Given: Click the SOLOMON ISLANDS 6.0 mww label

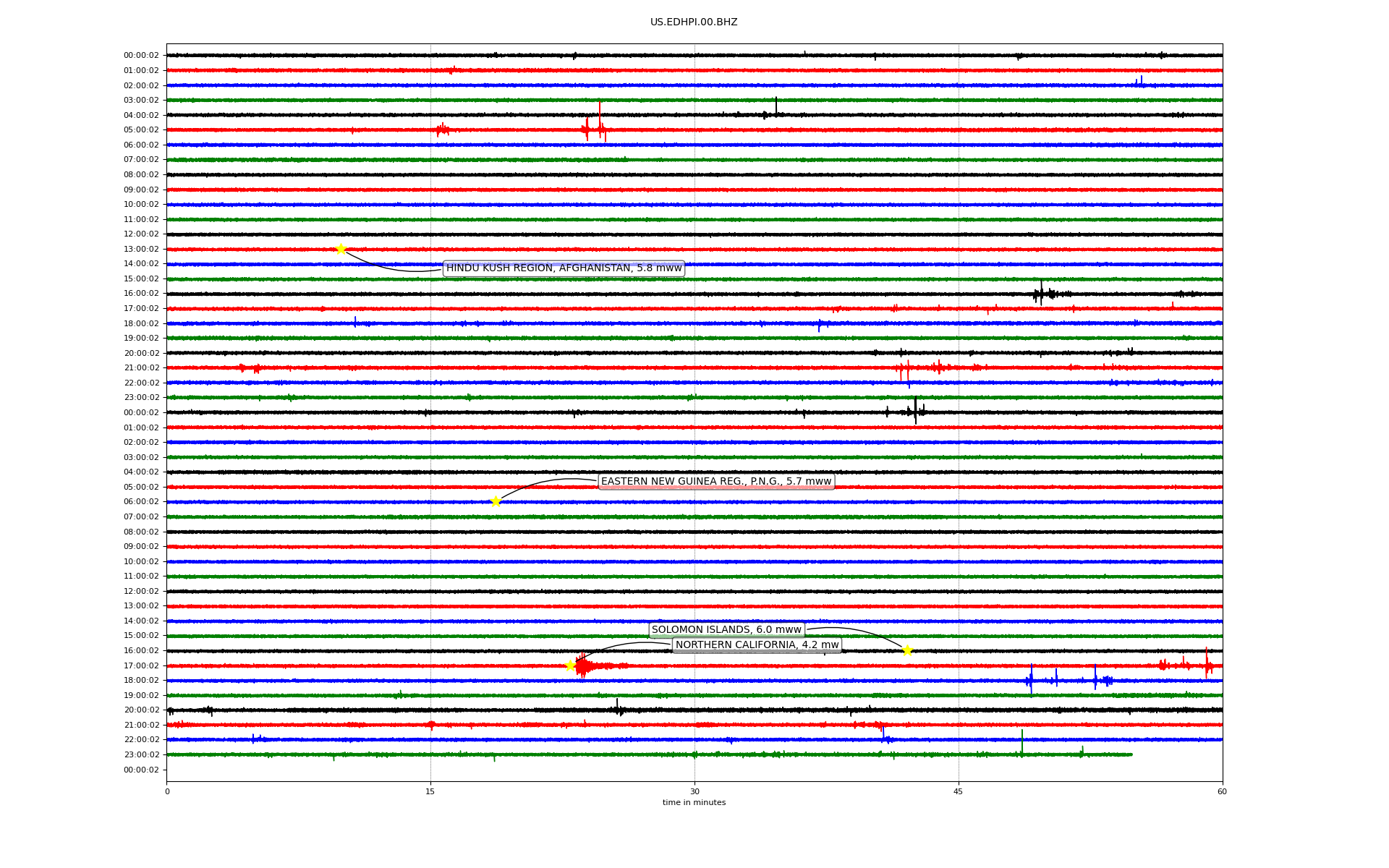Looking at the screenshot, I should click(x=726, y=630).
